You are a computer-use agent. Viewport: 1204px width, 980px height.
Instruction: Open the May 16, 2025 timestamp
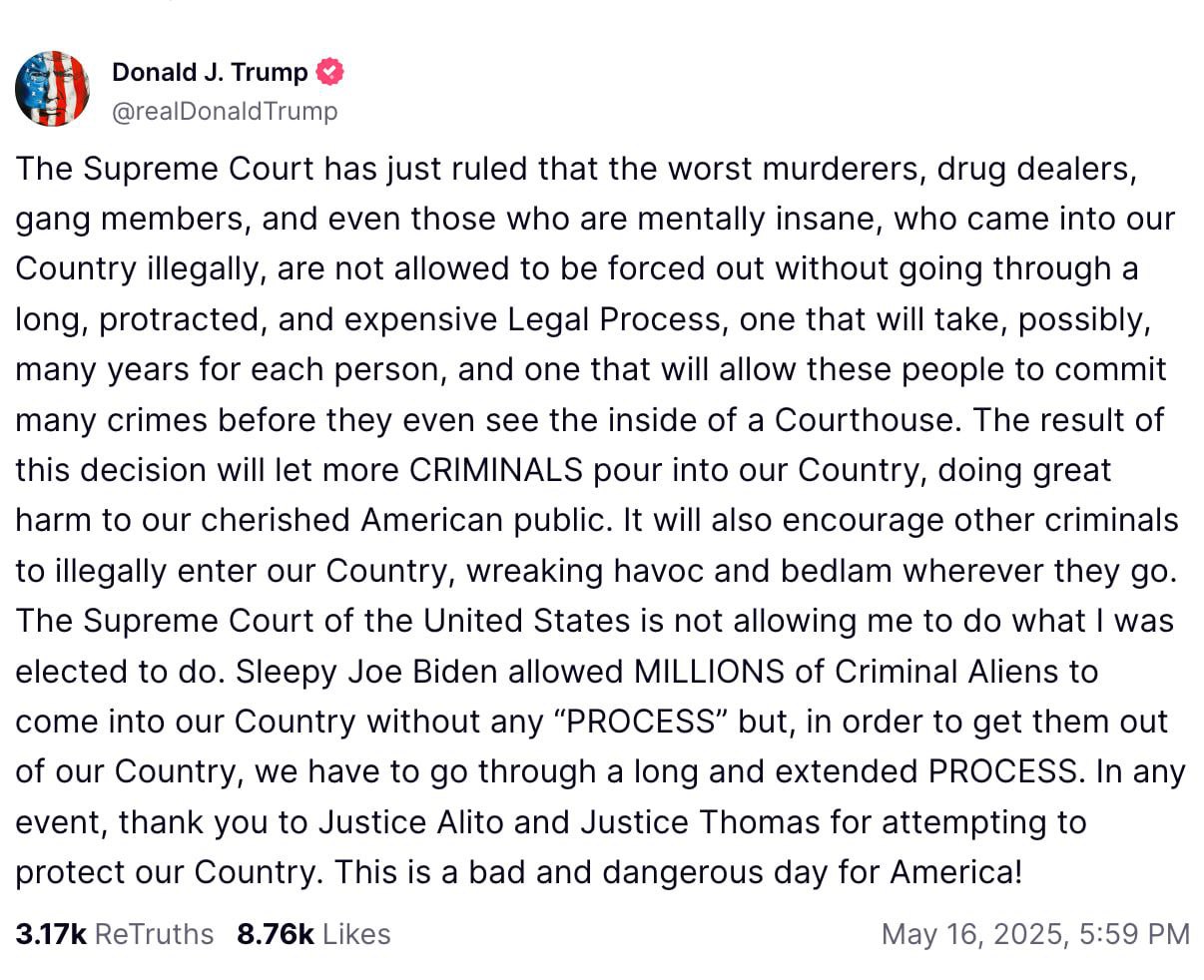coord(1036,934)
